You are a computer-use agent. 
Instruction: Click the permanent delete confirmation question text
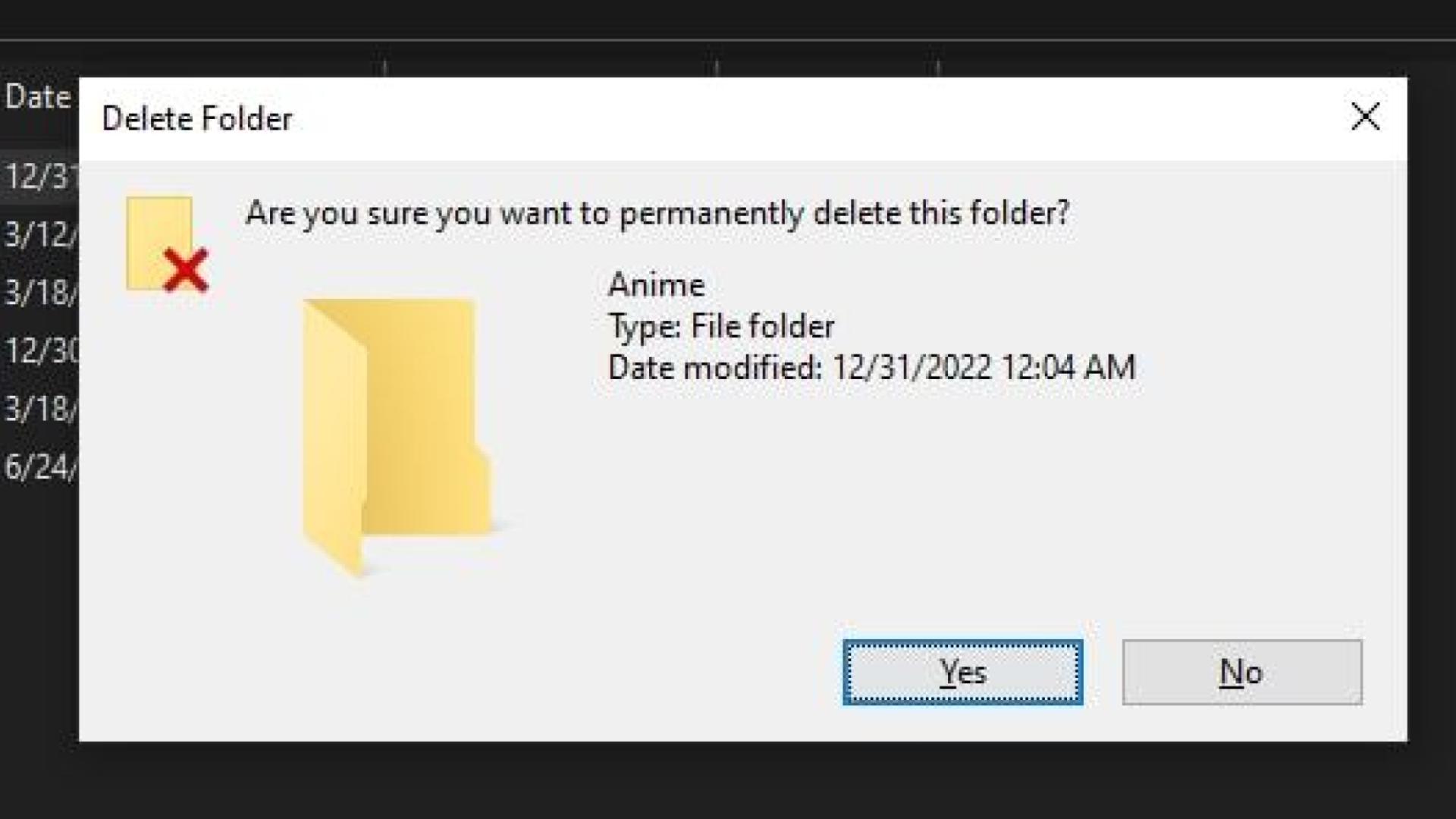coord(657,213)
